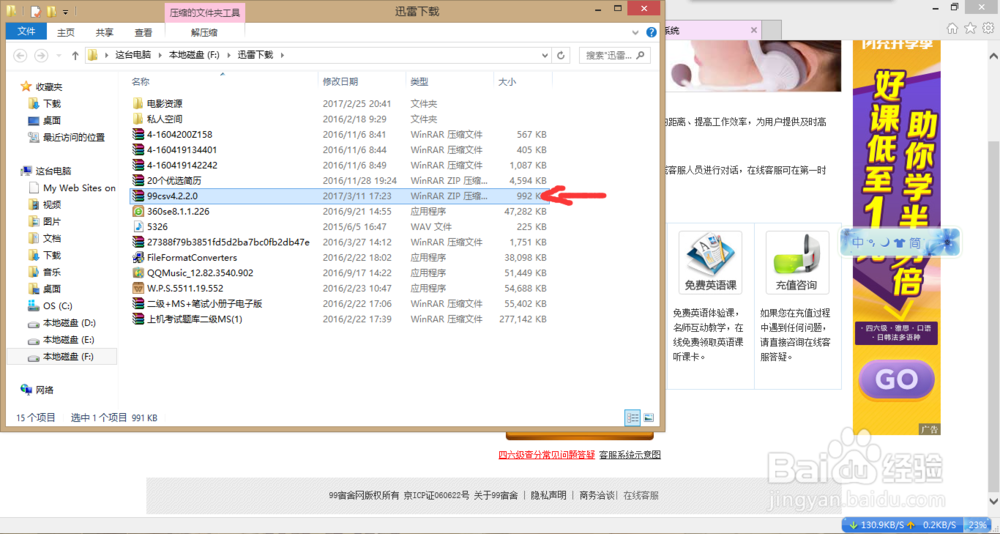The height and width of the screenshot is (534, 1000).
Task: Sort files by 名称 column header
Action: 140,82
